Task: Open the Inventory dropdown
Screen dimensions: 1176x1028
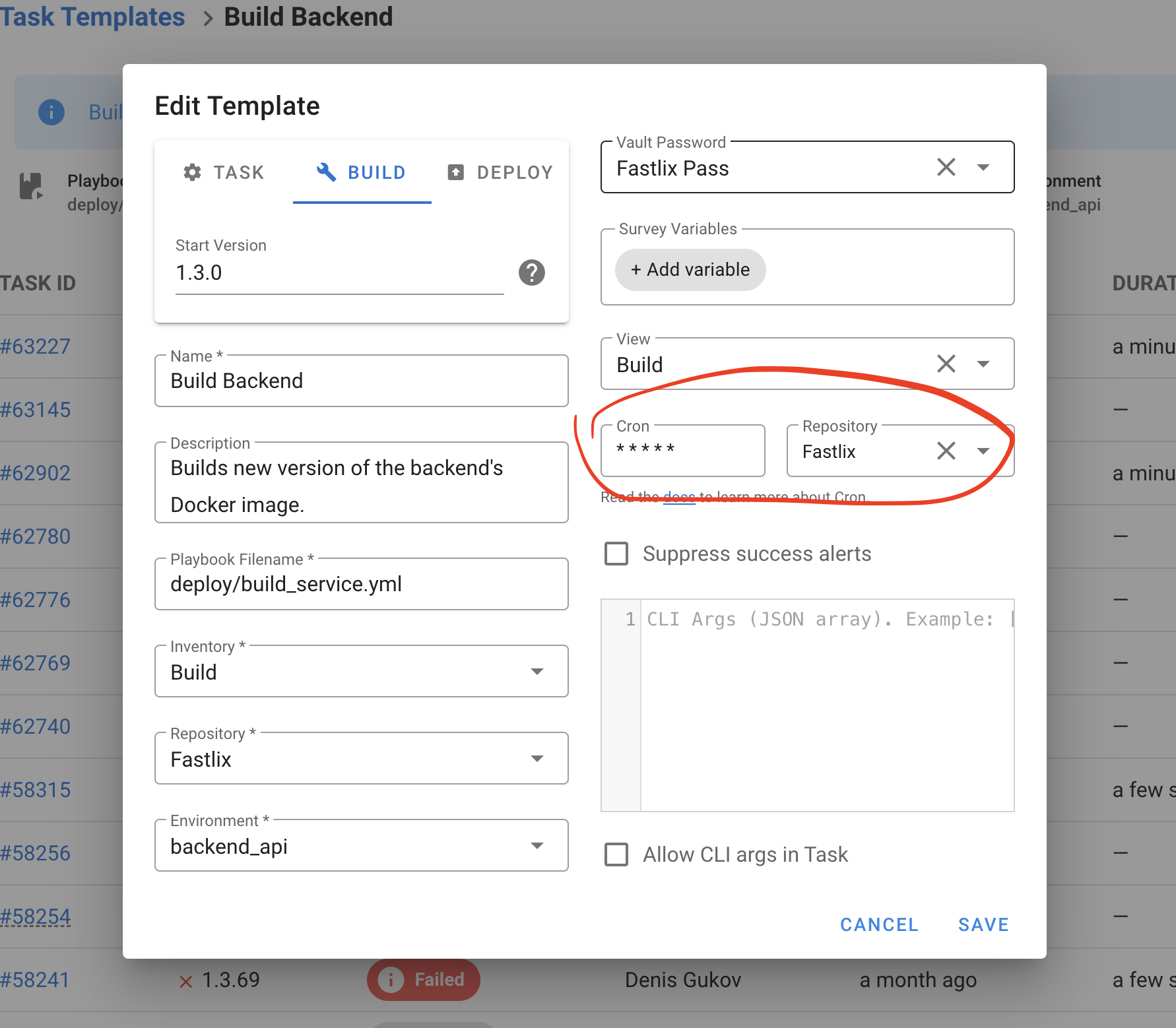Action: point(537,672)
